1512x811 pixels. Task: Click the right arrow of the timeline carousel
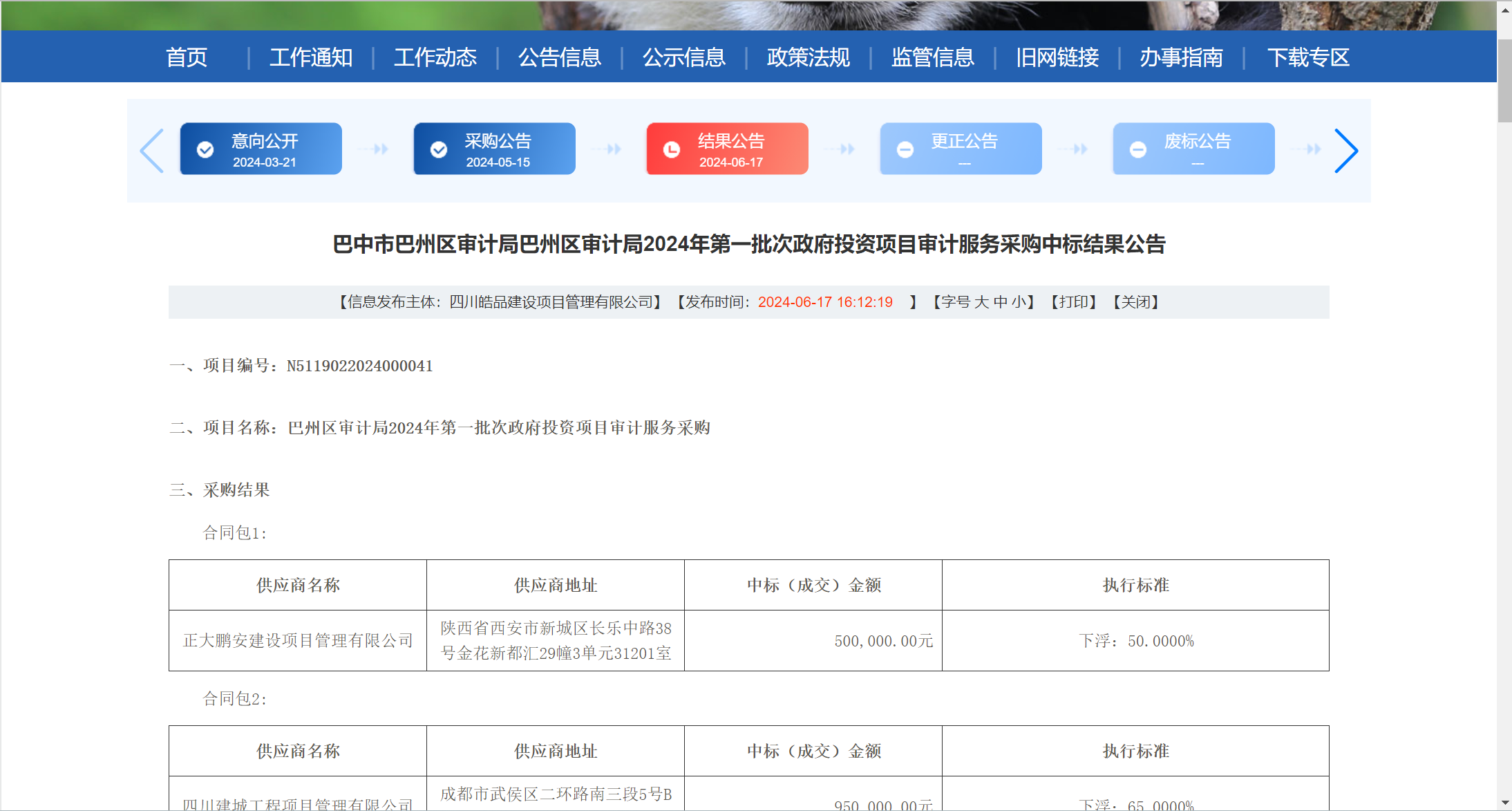point(1345,150)
